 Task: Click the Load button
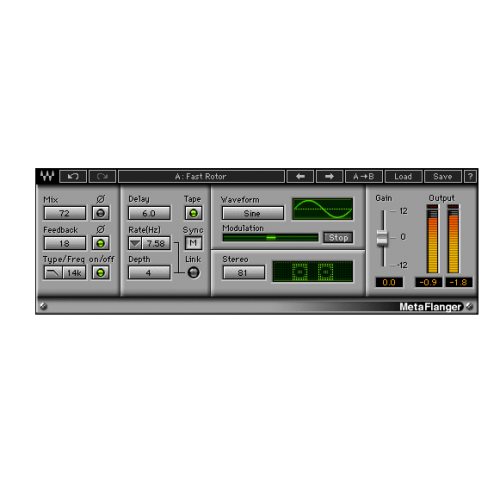(x=403, y=176)
